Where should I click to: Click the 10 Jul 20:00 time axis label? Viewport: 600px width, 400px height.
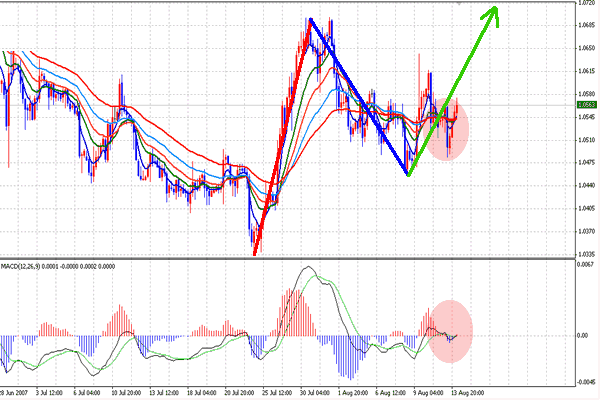tap(126, 393)
